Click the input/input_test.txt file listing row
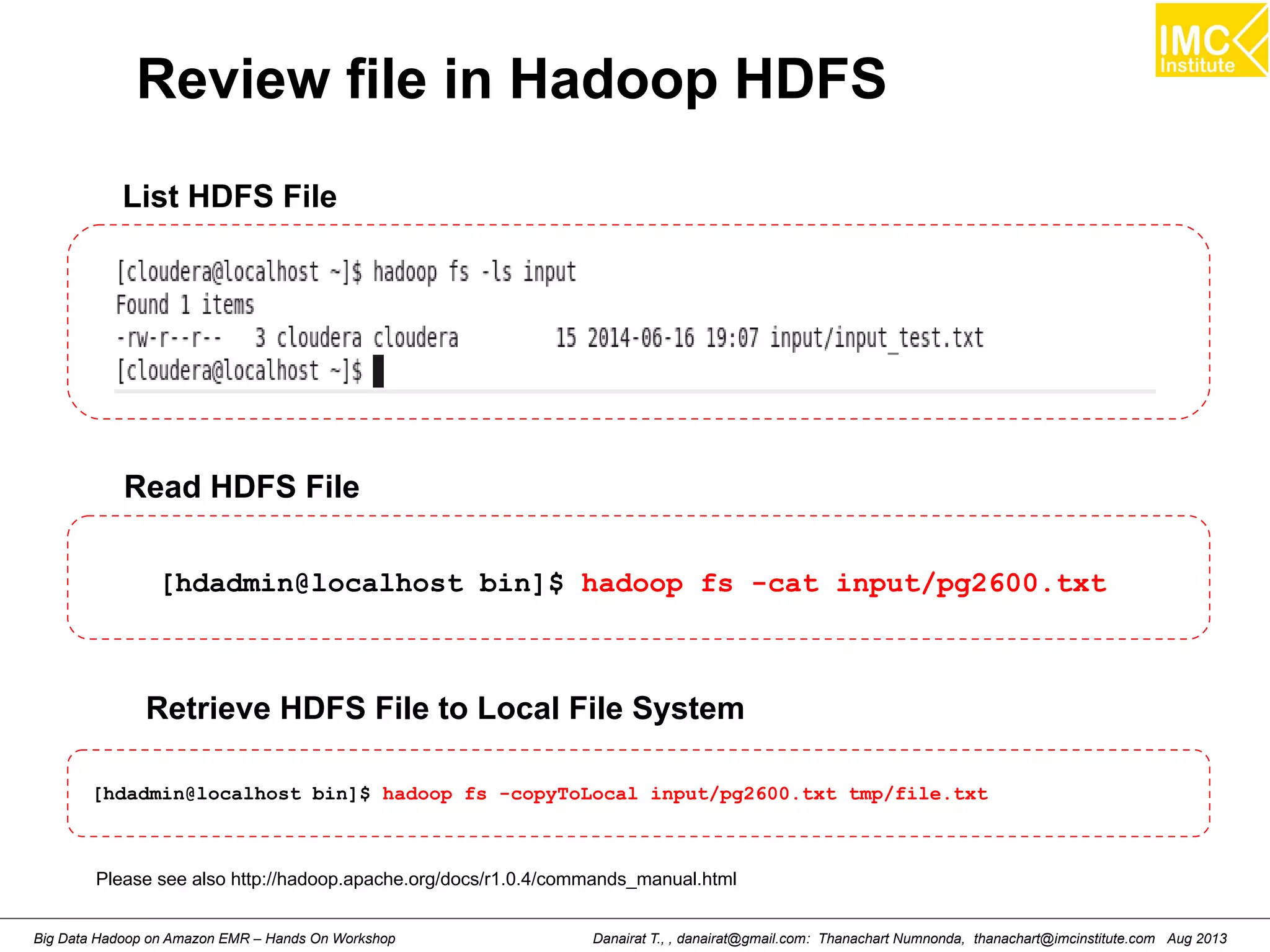The width and height of the screenshot is (1270, 952). tap(550, 338)
